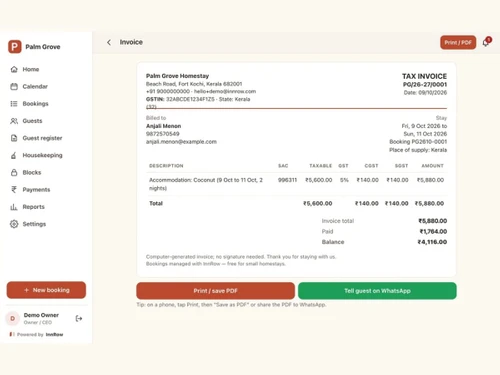Click the logout icon beside Demo Owner
Image resolution: width=500 pixels, height=375 pixels.
pos(79,319)
